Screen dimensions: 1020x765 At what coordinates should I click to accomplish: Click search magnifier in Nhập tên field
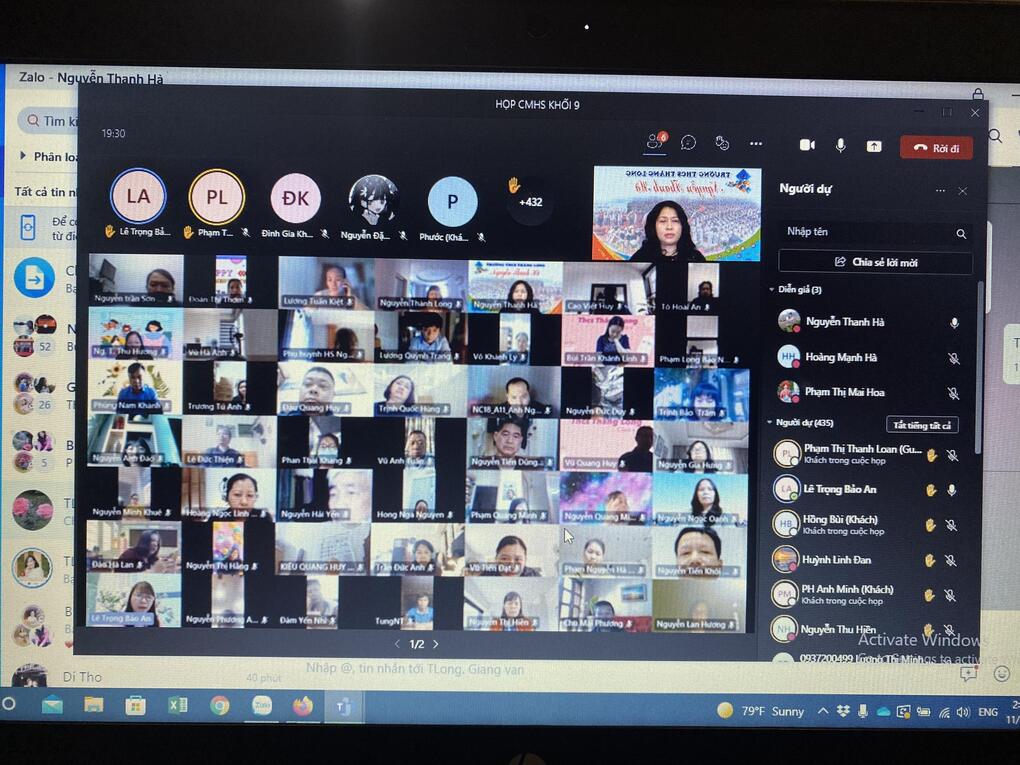961,234
